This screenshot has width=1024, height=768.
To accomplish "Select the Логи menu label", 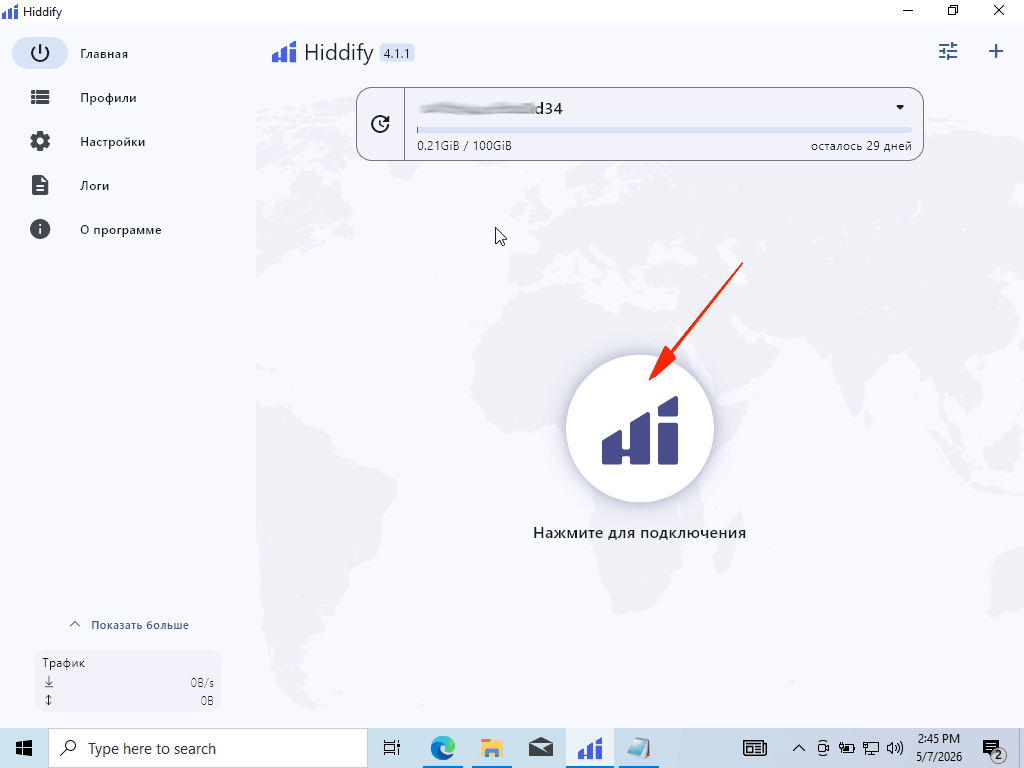I will (x=95, y=185).
